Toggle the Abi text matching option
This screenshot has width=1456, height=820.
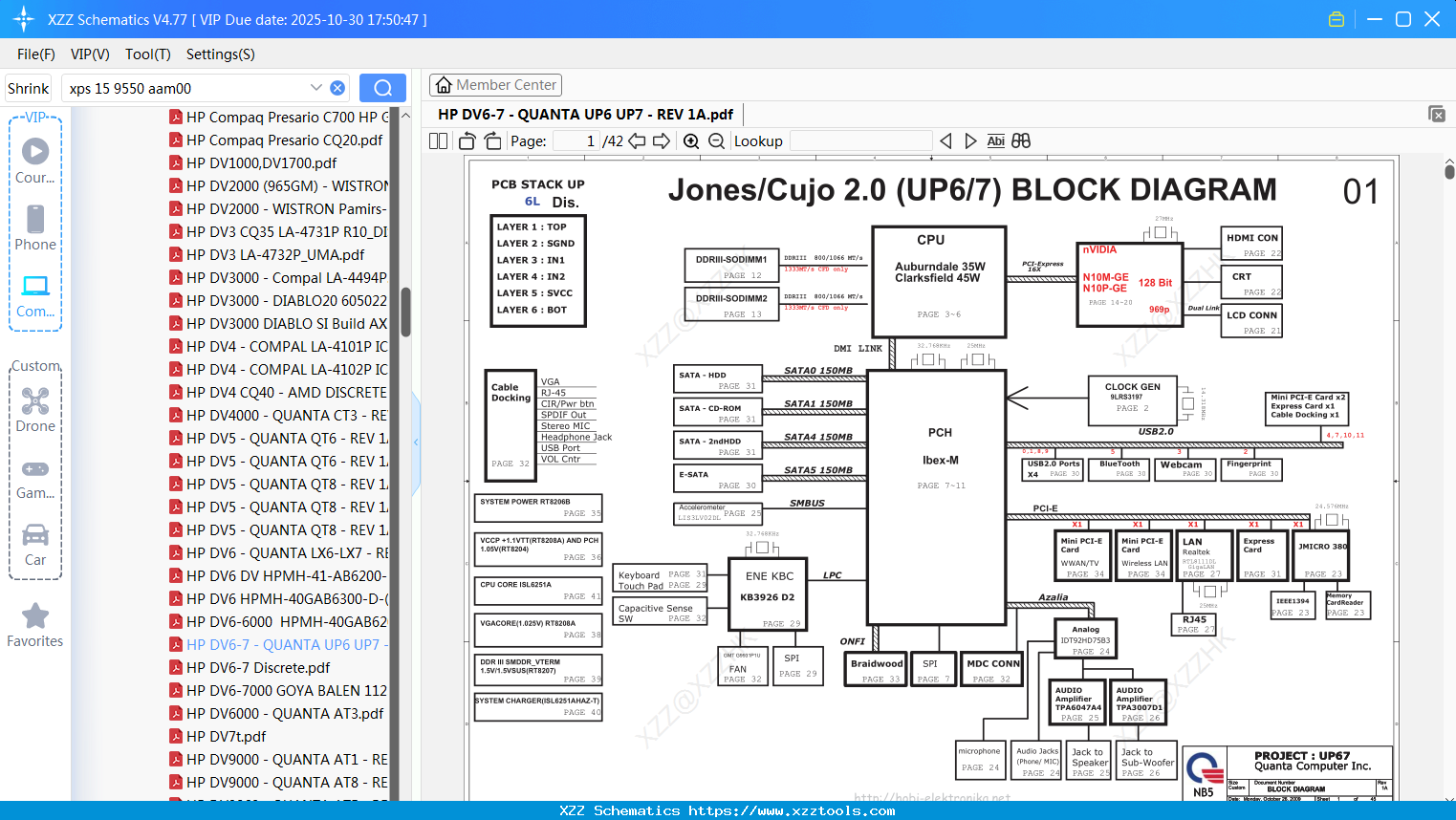[x=995, y=140]
